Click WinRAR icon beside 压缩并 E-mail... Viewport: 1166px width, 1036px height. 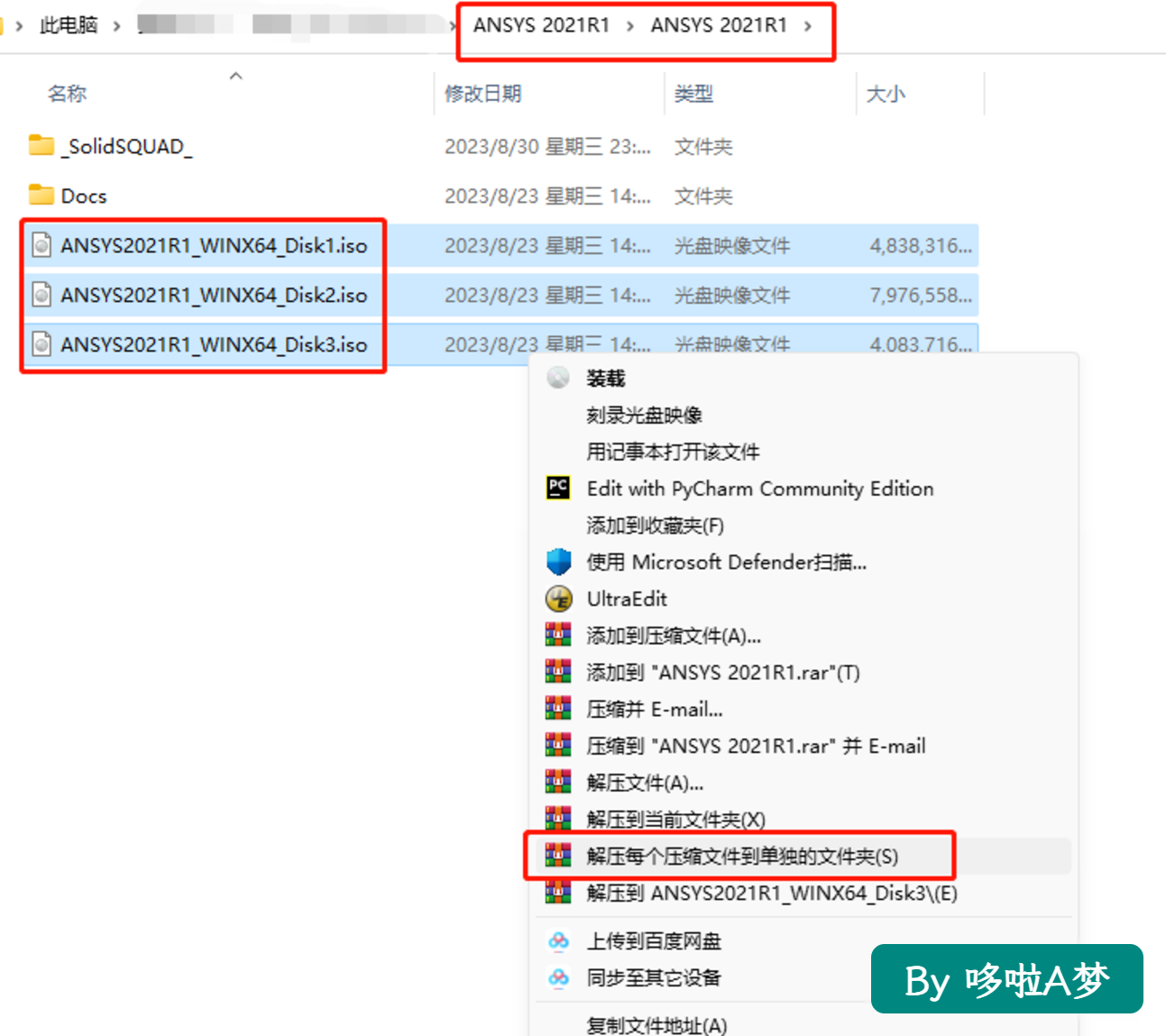click(x=558, y=709)
